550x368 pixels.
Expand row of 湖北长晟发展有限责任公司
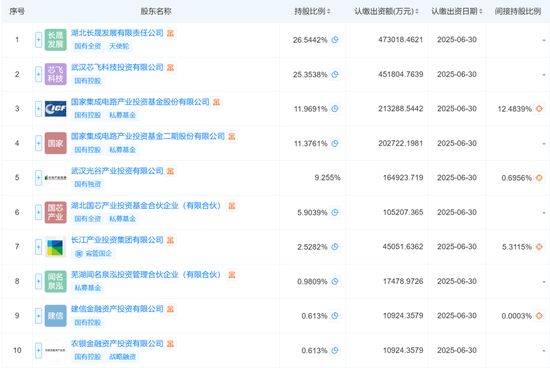39,40
